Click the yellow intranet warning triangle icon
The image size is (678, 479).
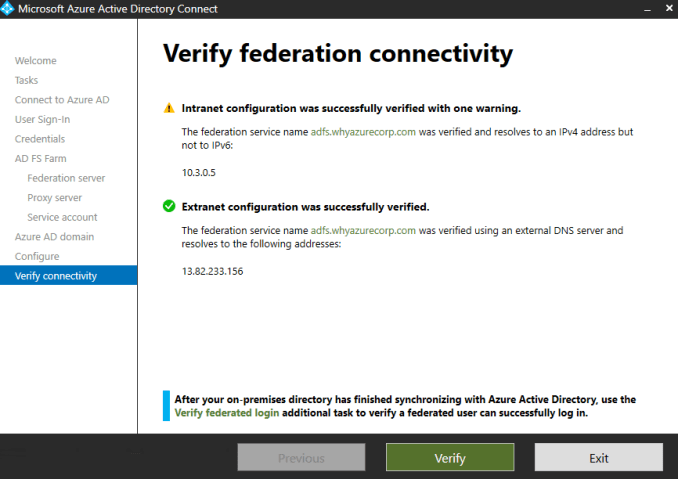pyautogui.click(x=169, y=108)
